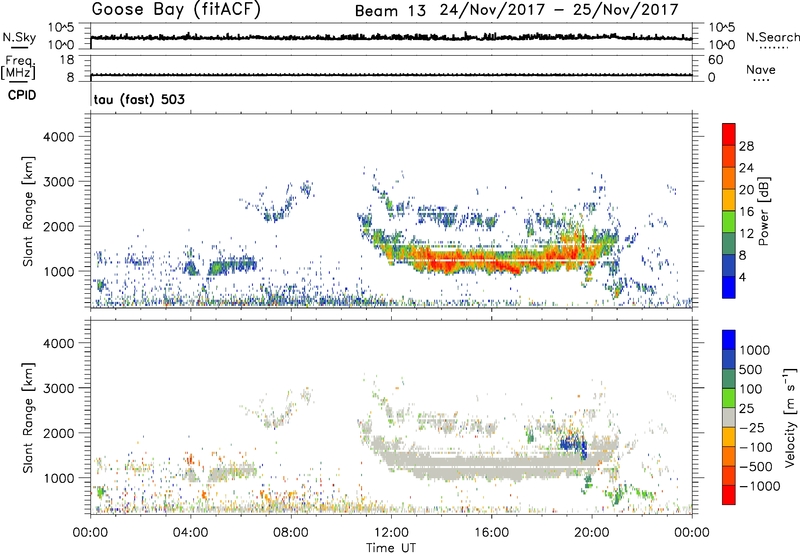Click the '12:00' time tick label
Viewport: 800px width, 554px height.
[391, 533]
